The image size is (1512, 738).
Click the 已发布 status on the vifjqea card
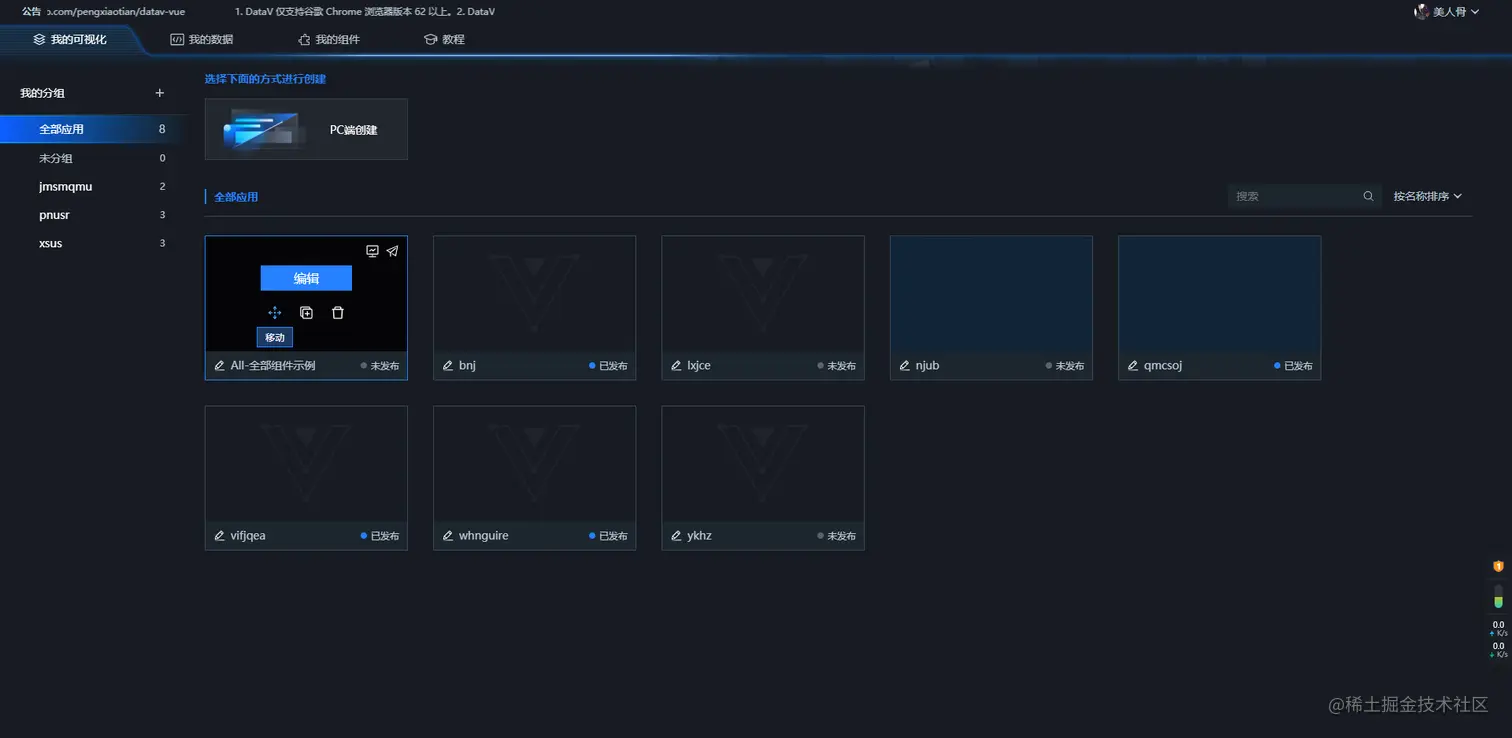coord(380,536)
